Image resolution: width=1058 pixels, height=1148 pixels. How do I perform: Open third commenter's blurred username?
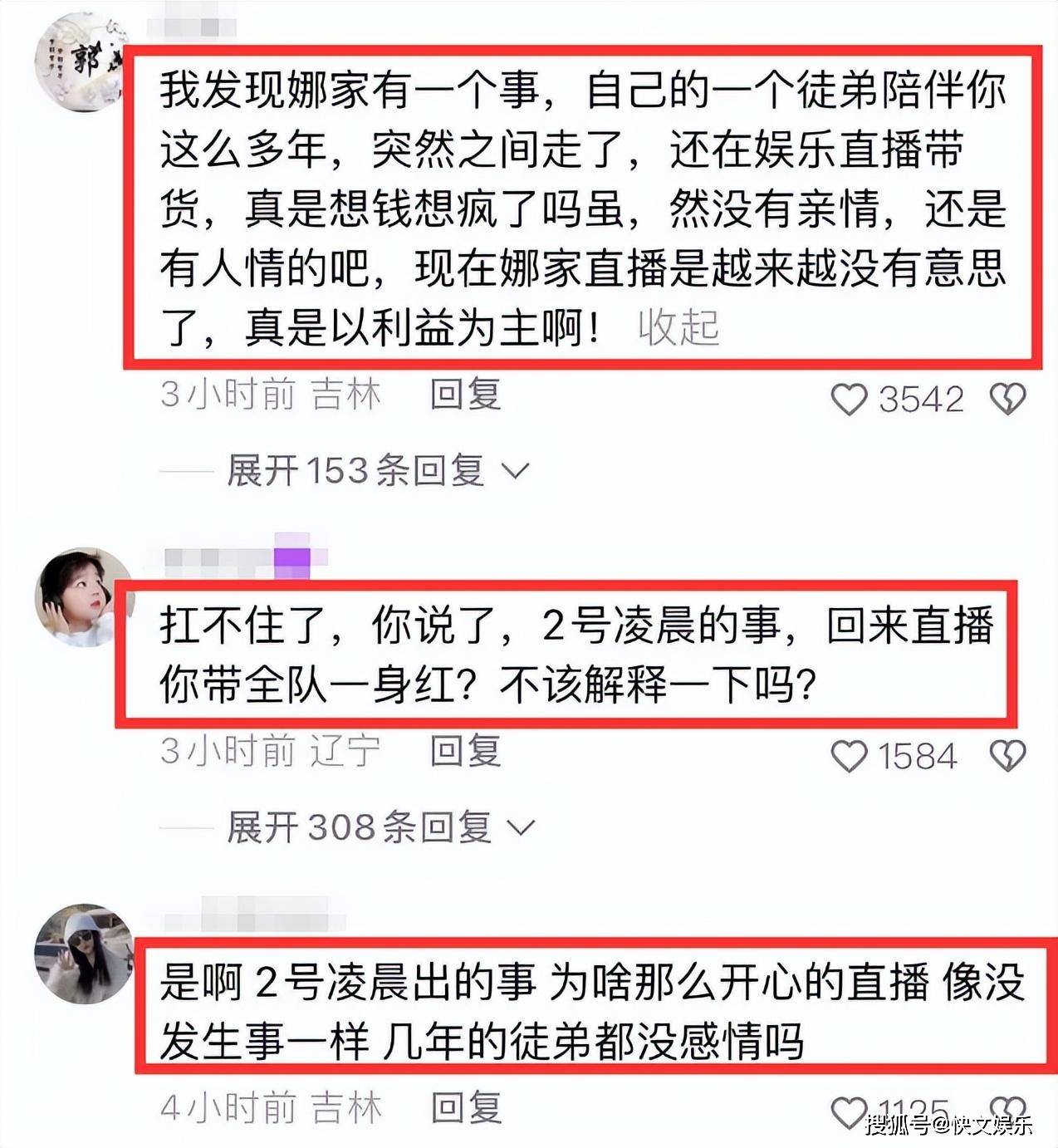[255, 915]
